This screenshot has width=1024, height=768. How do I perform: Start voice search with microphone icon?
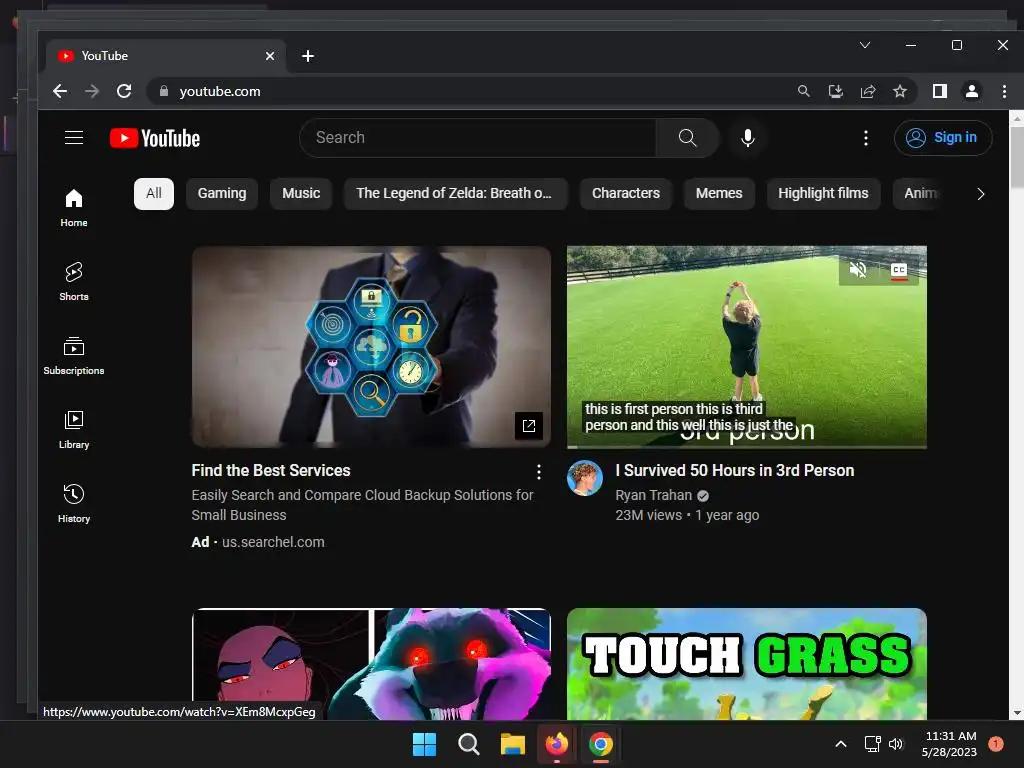pyautogui.click(x=748, y=138)
